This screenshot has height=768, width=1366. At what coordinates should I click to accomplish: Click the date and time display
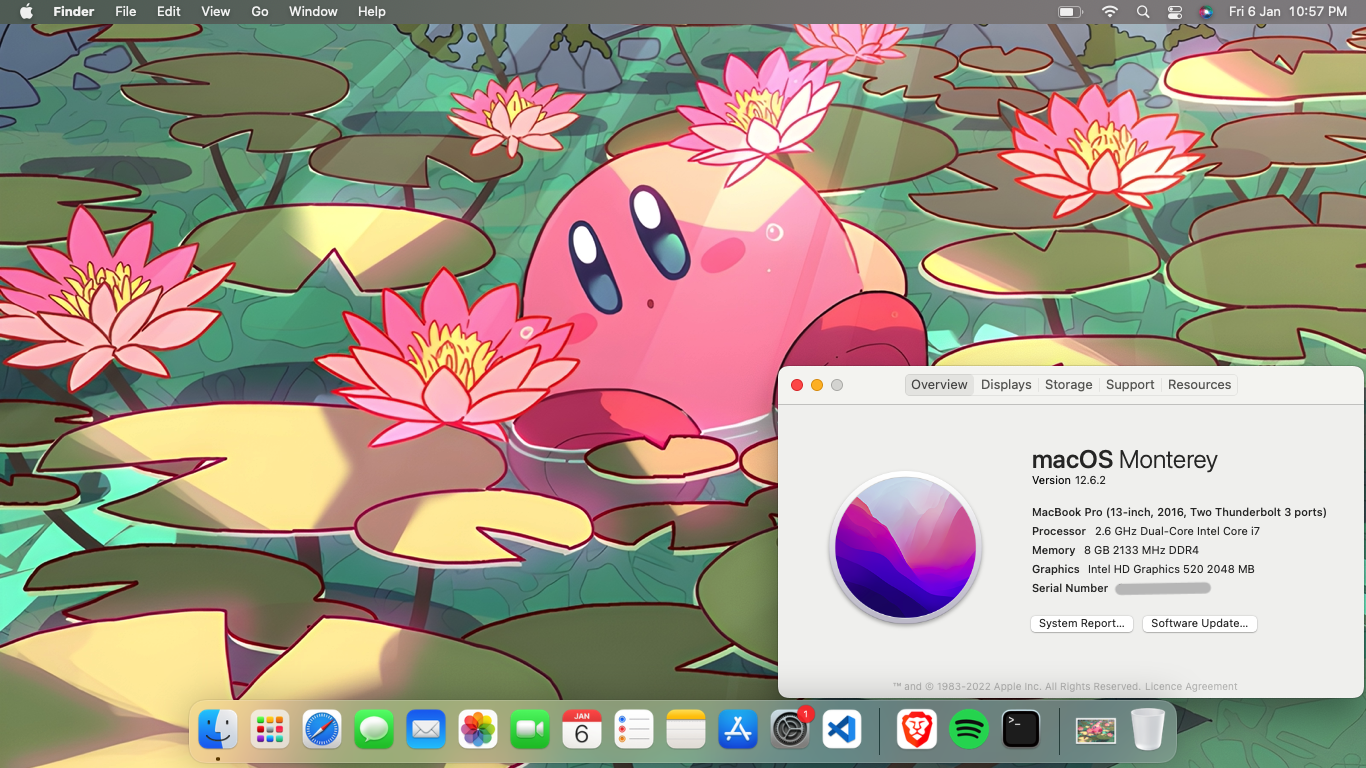pos(1288,11)
